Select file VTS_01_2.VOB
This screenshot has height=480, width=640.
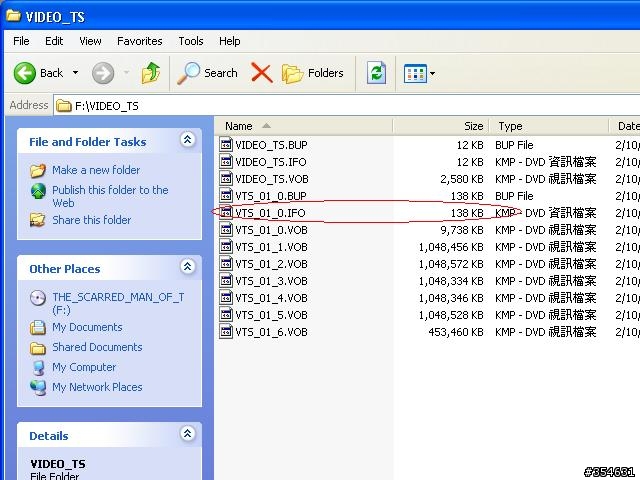click(271, 264)
